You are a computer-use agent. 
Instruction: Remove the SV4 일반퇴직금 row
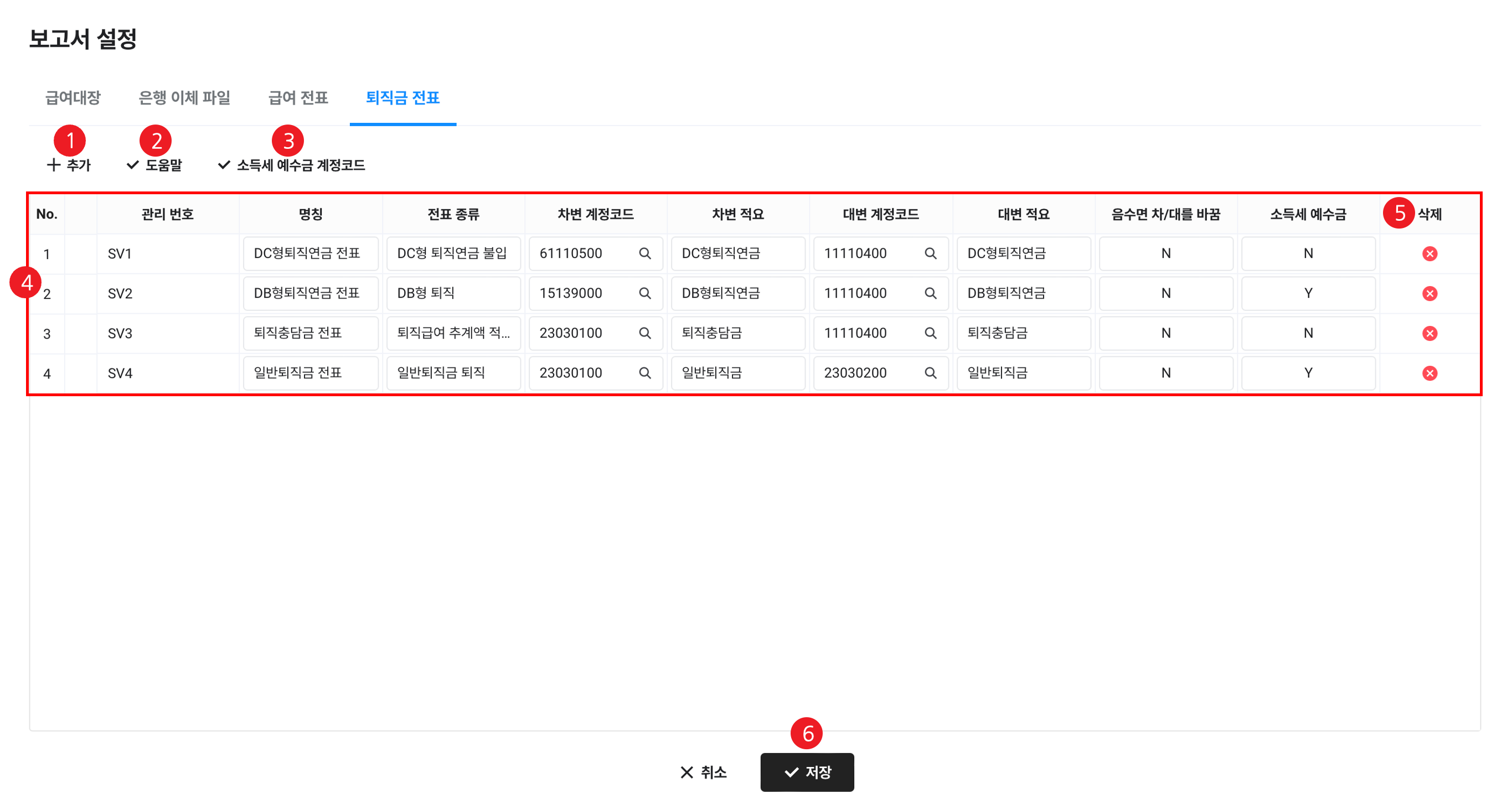click(x=1430, y=373)
